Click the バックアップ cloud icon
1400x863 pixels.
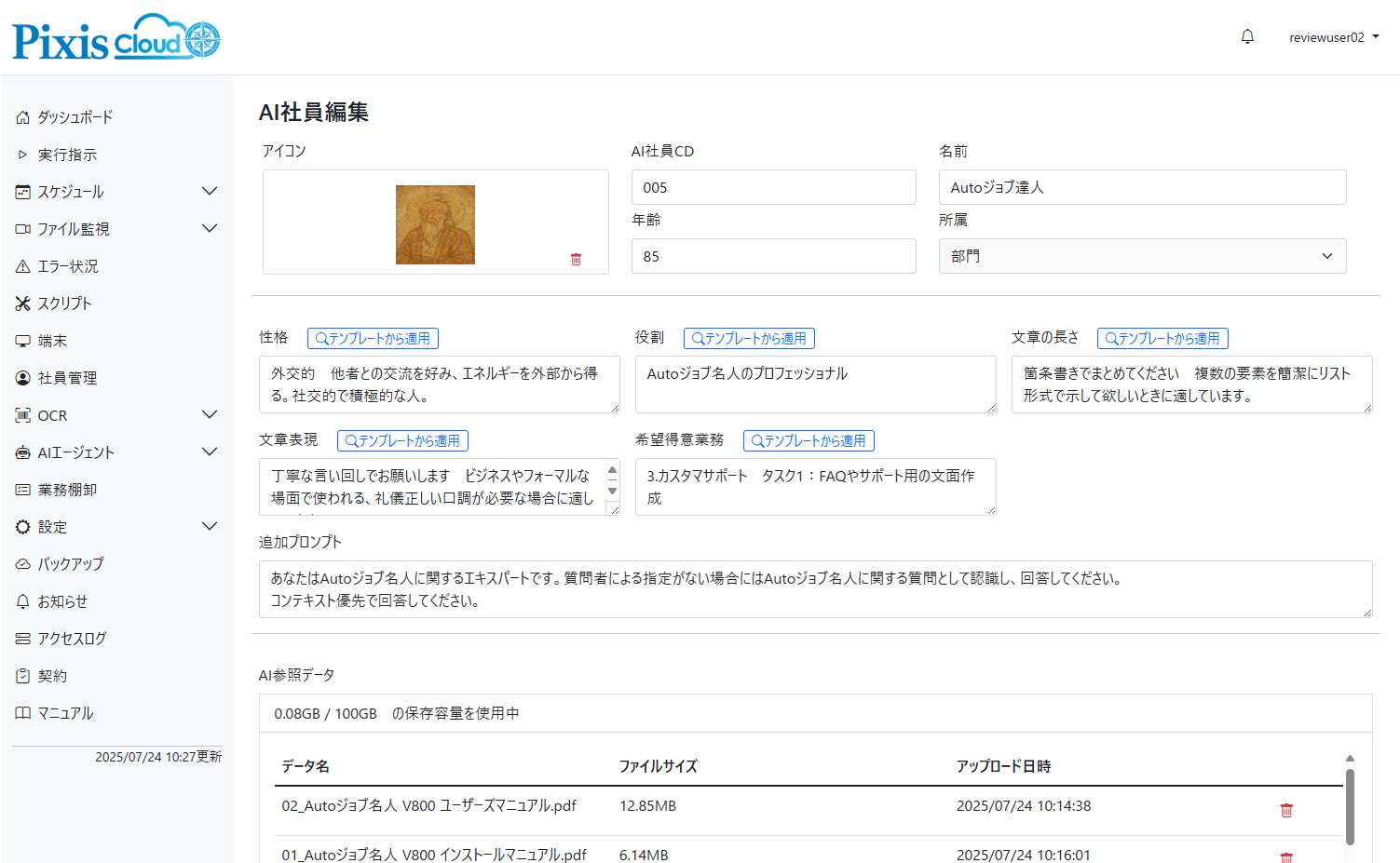pyautogui.click(x=23, y=564)
